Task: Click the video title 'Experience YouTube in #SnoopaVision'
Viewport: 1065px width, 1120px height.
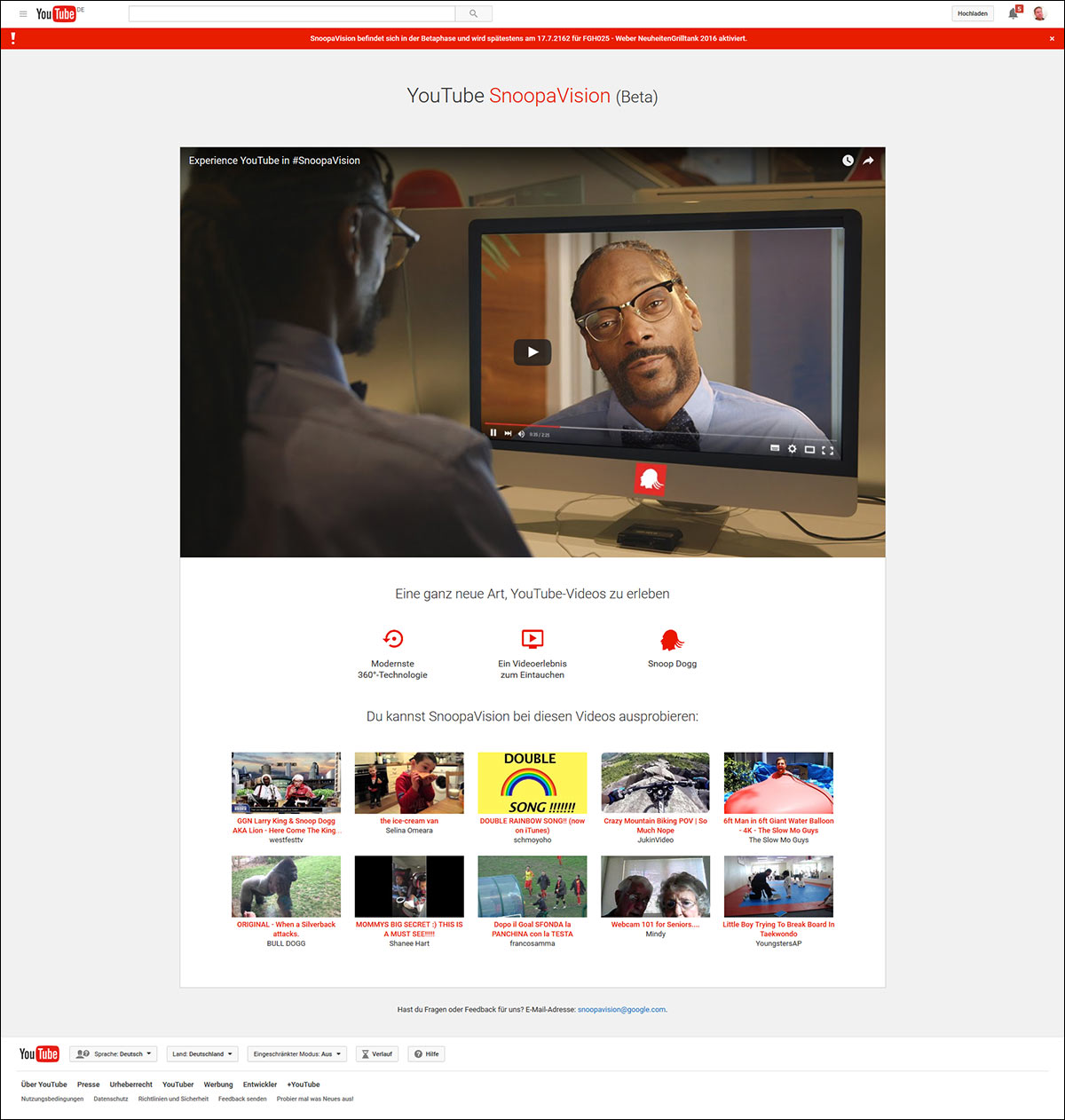Action: [274, 161]
